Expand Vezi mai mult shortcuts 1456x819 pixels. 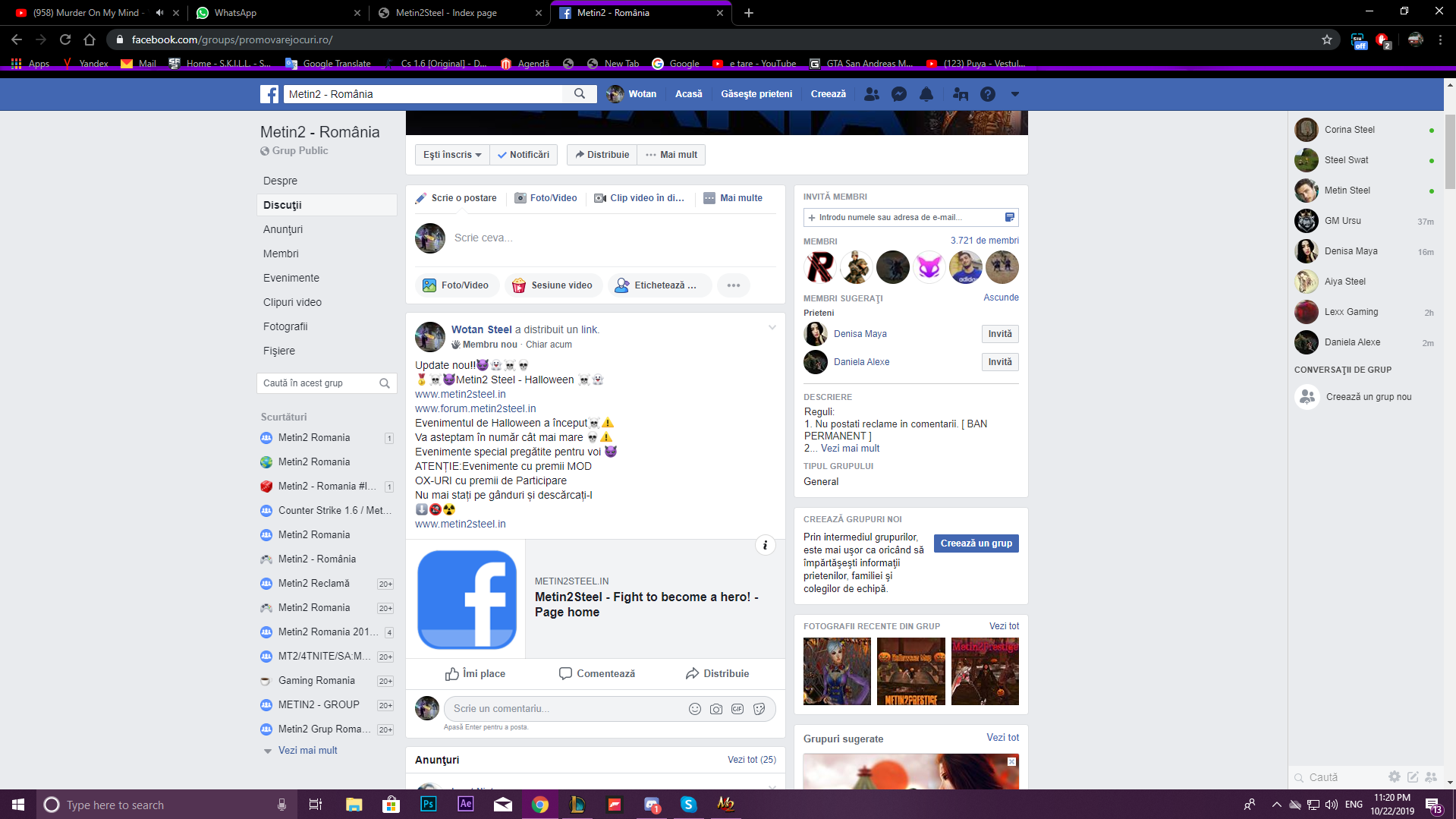click(x=307, y=751)
